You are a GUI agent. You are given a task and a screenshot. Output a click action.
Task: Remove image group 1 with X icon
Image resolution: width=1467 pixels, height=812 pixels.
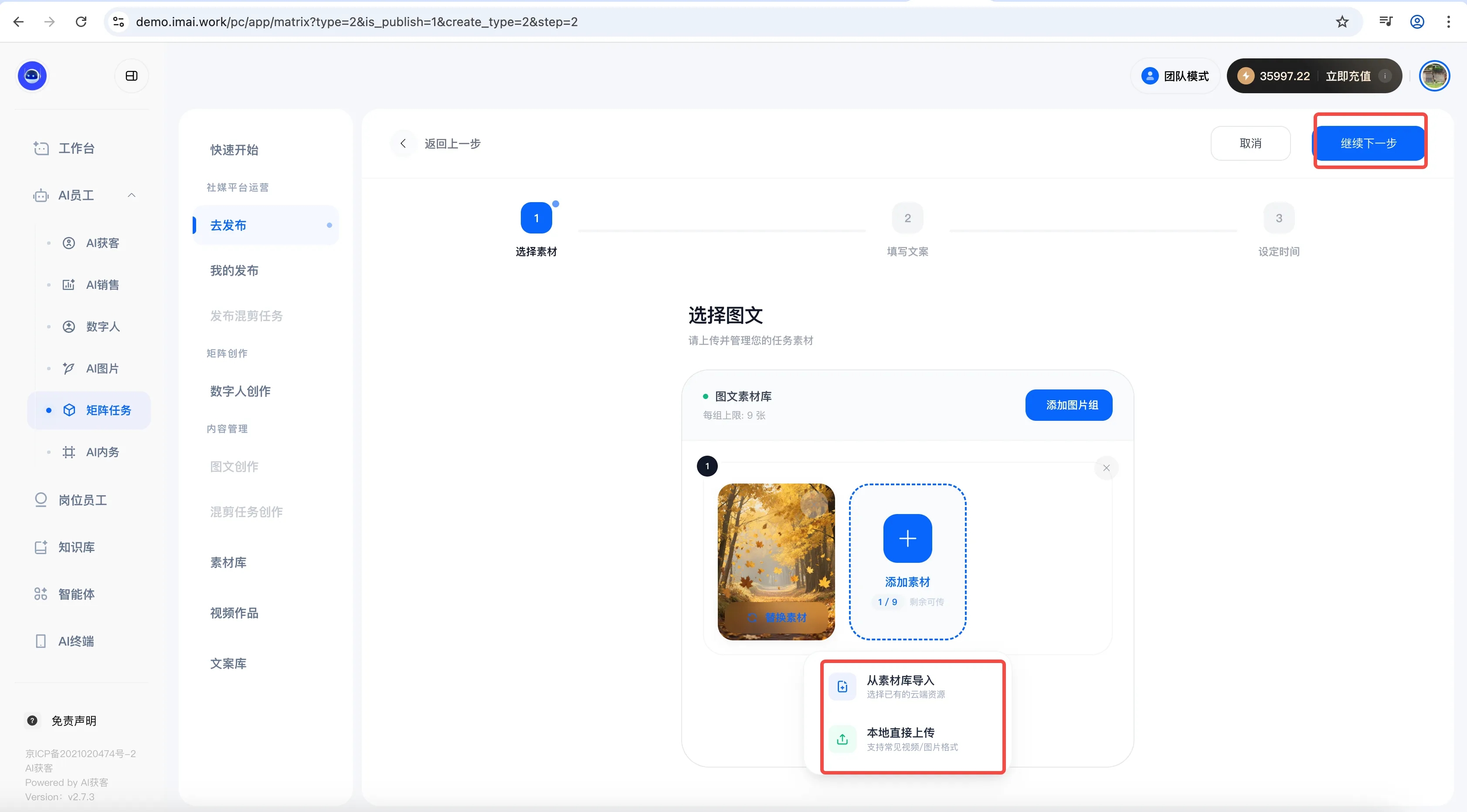click(1106, 468)
